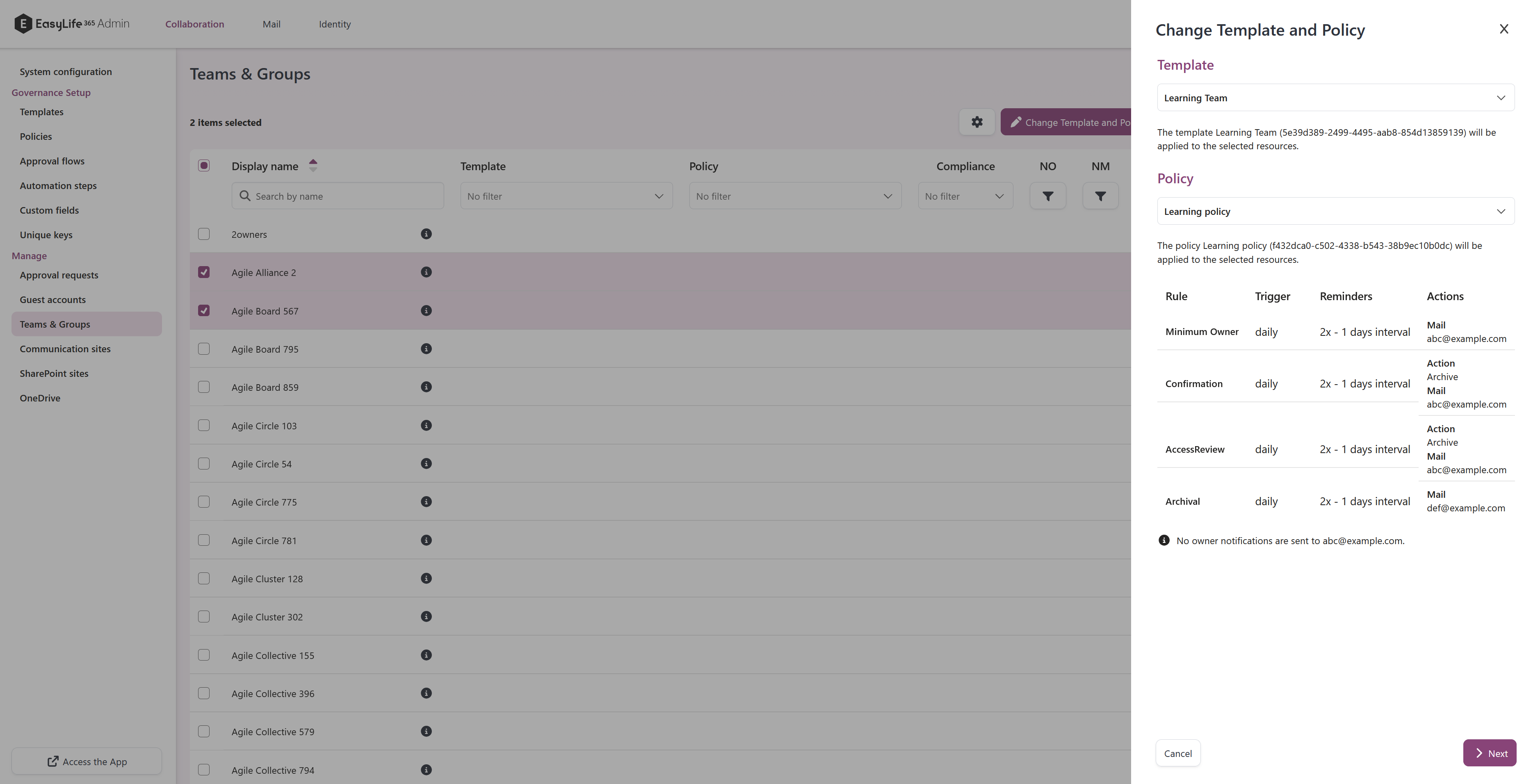Open info icon for 2owners row
Viewport: 1540px width, 784px height.
426,234
